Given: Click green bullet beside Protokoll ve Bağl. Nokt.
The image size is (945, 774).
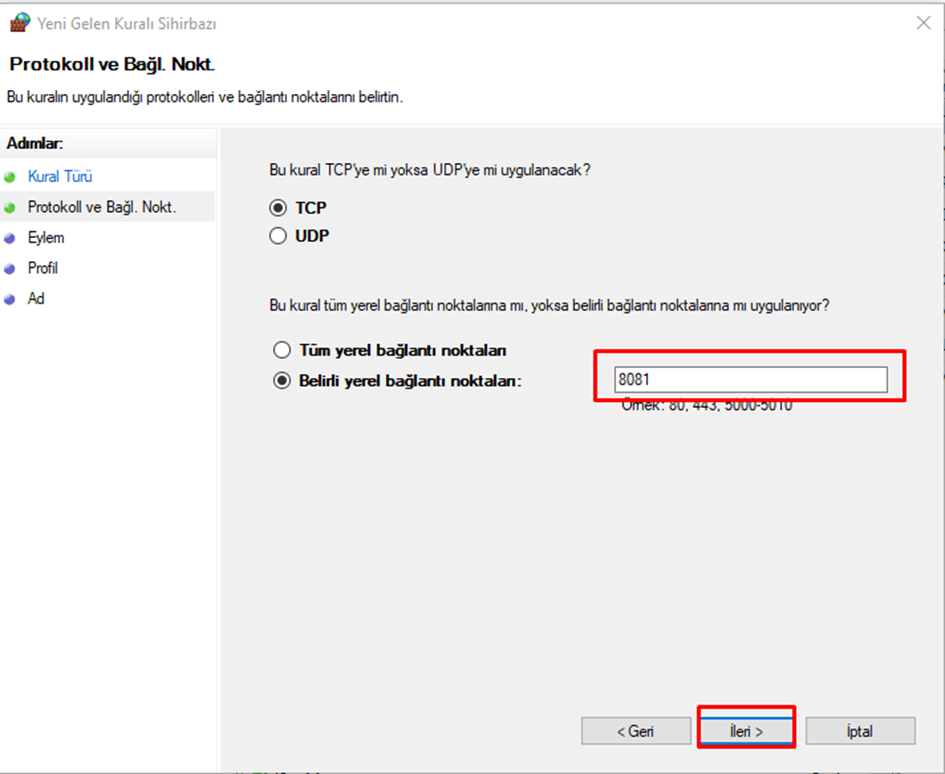Looking at the screenshot, I should click(10, 208).
